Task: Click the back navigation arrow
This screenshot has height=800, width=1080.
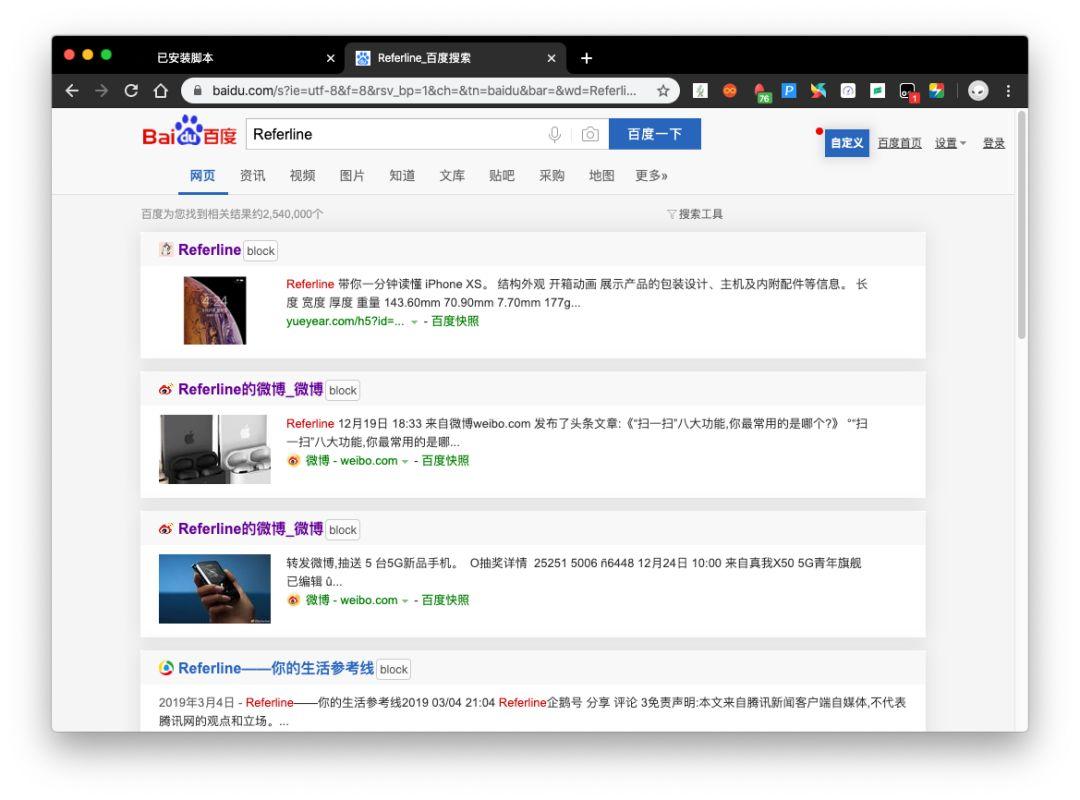Action: 71,90
